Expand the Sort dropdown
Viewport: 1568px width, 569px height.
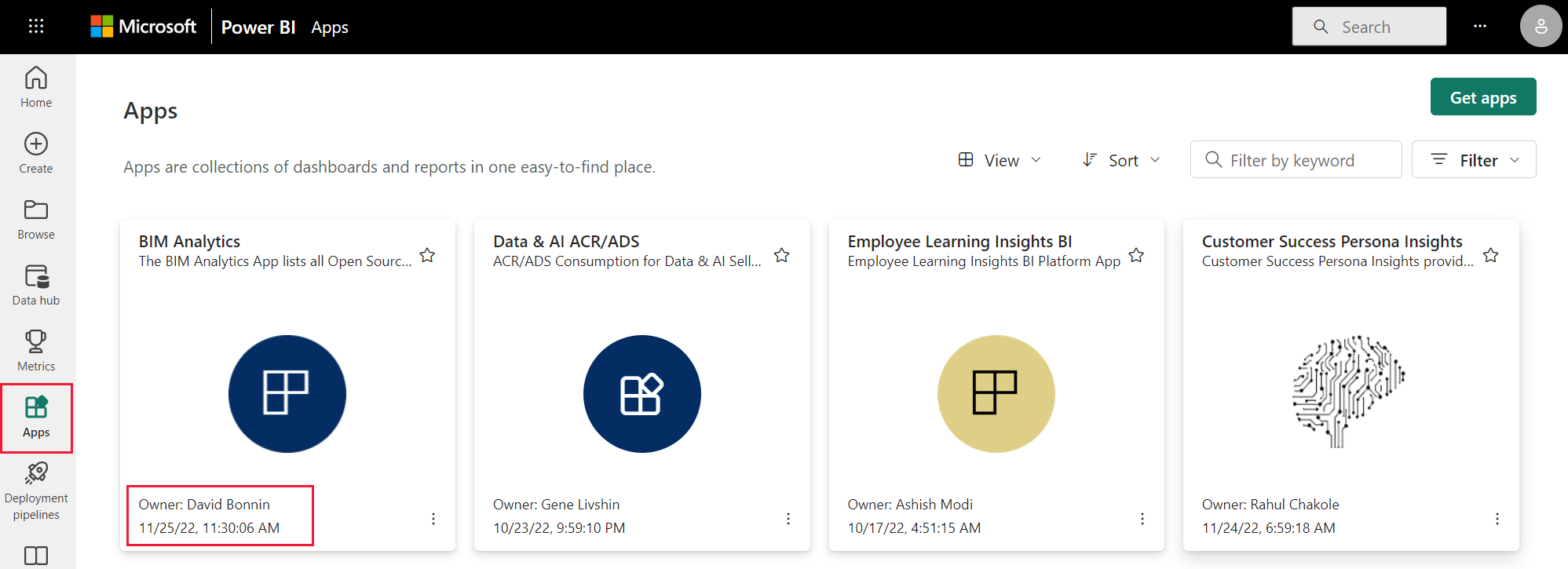point(1121,160)
